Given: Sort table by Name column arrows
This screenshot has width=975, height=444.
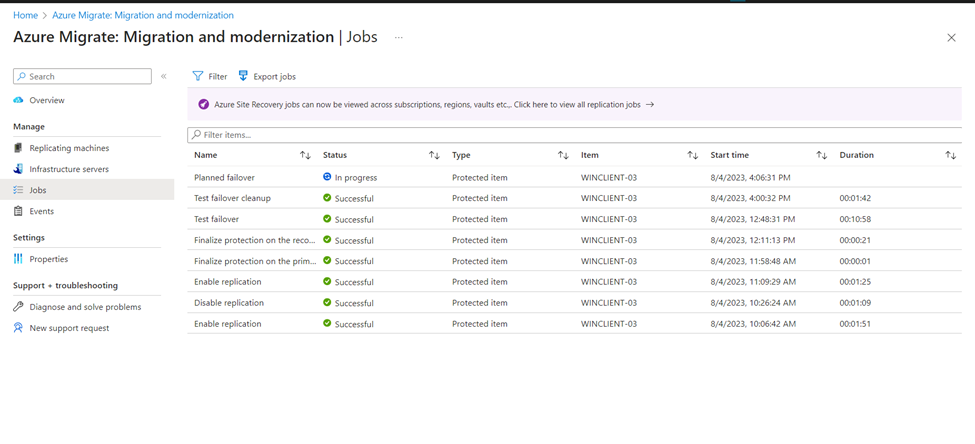Looking at the screenshot, I should point(305,155).
